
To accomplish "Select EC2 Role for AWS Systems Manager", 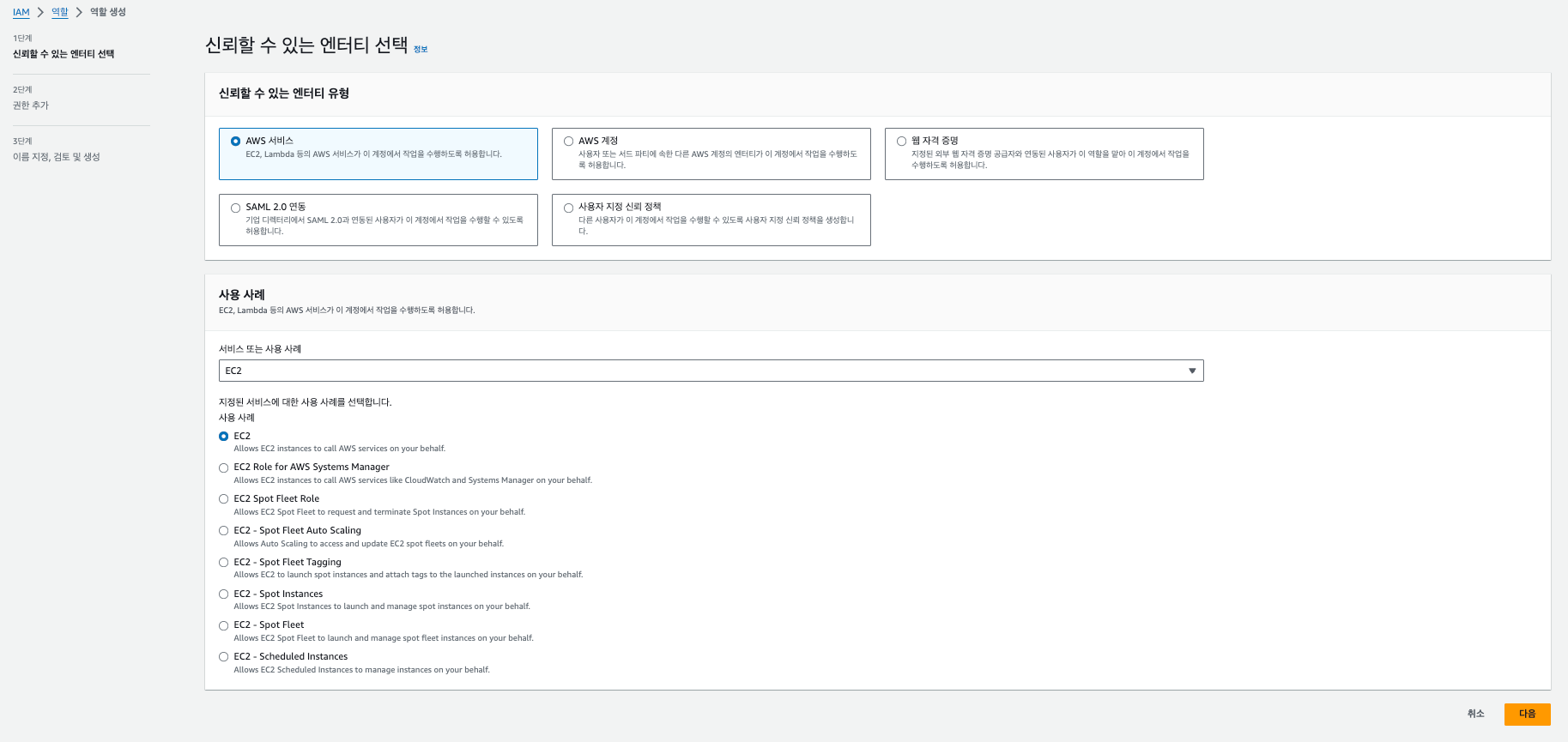I will tap(224, 468).
